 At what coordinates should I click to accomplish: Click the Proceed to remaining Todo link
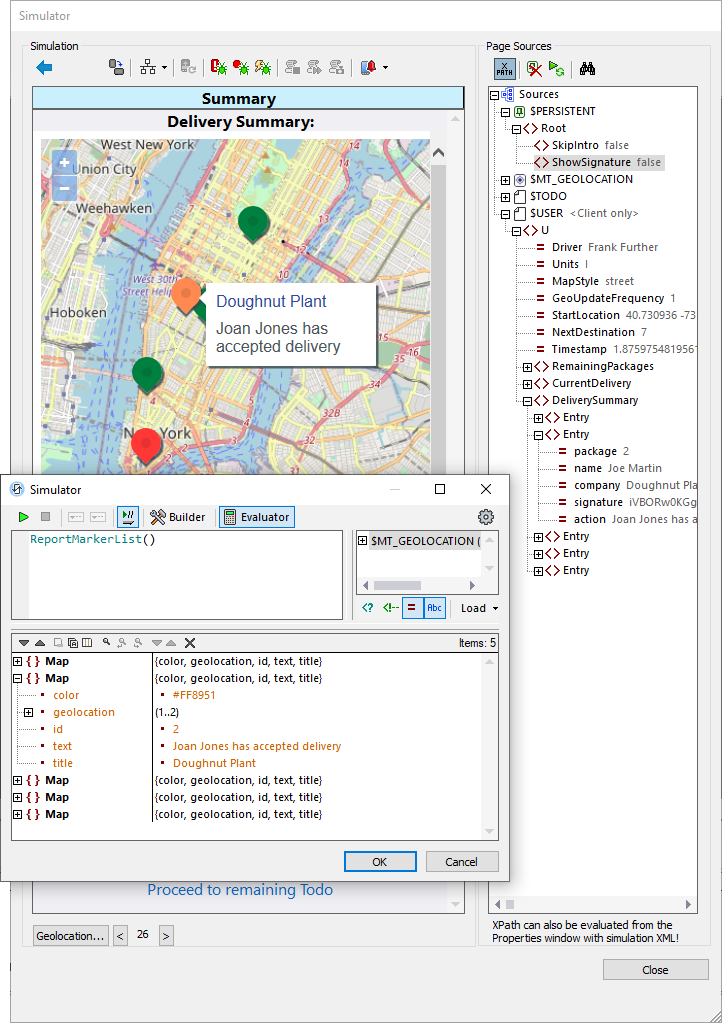point(240,890)
